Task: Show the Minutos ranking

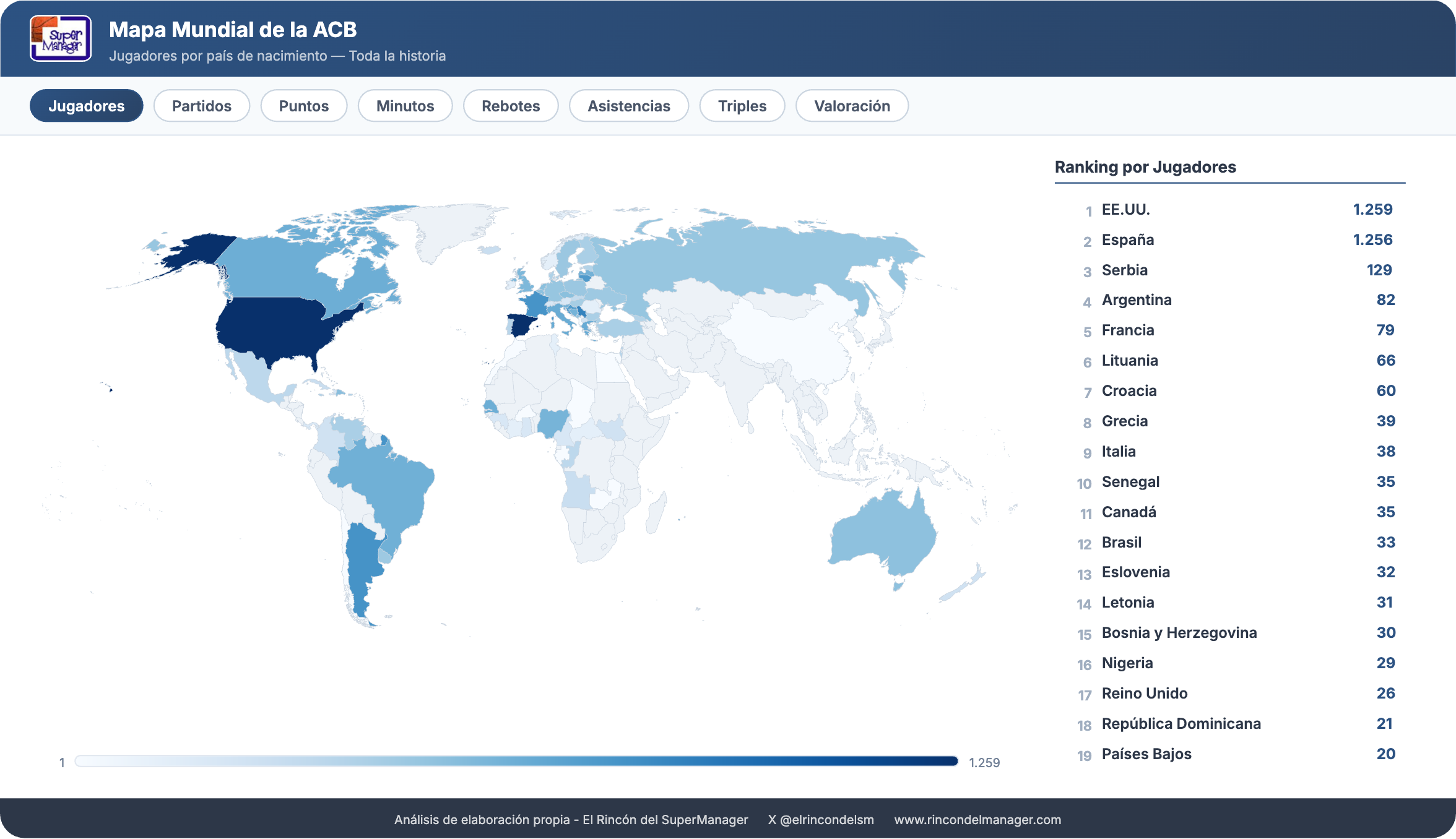Action: tap(405, 106)
